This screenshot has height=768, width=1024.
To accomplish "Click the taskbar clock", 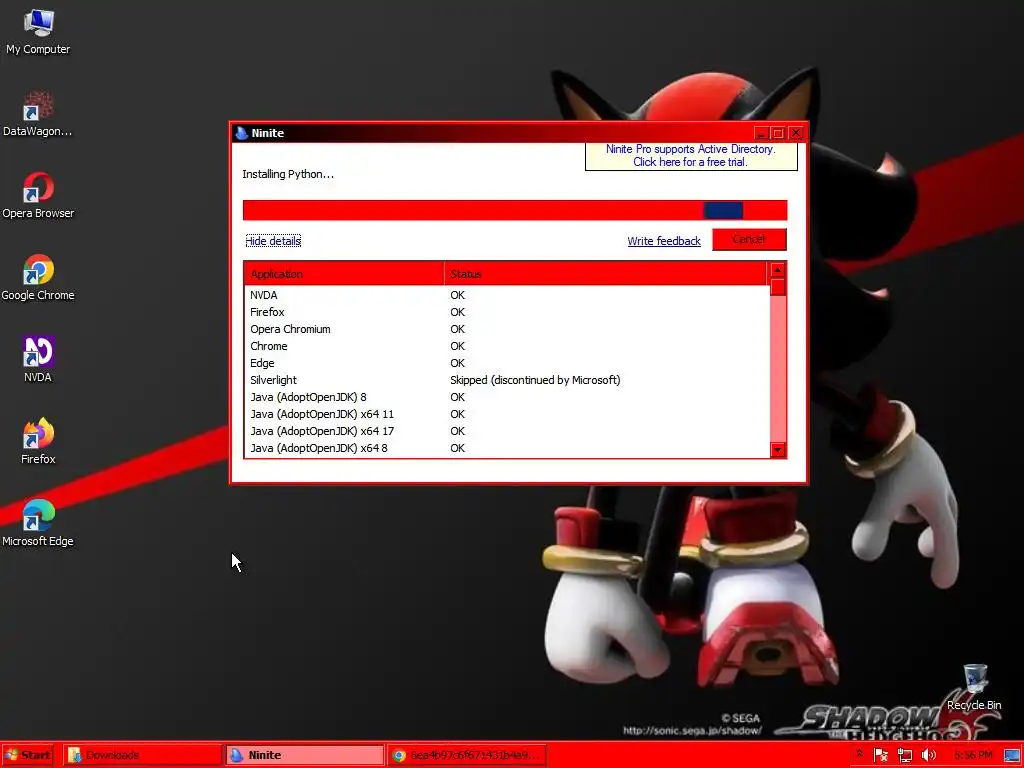I will point(973,755).
